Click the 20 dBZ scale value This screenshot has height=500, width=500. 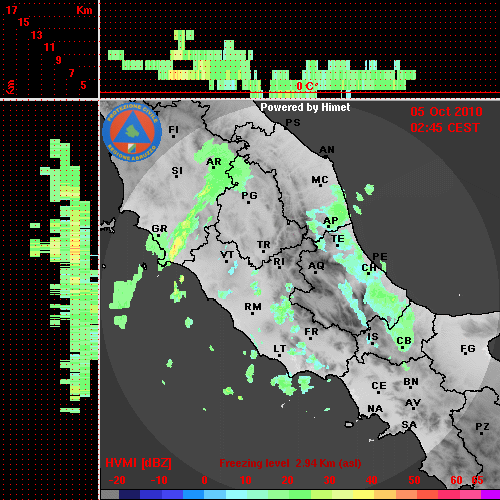287,480
